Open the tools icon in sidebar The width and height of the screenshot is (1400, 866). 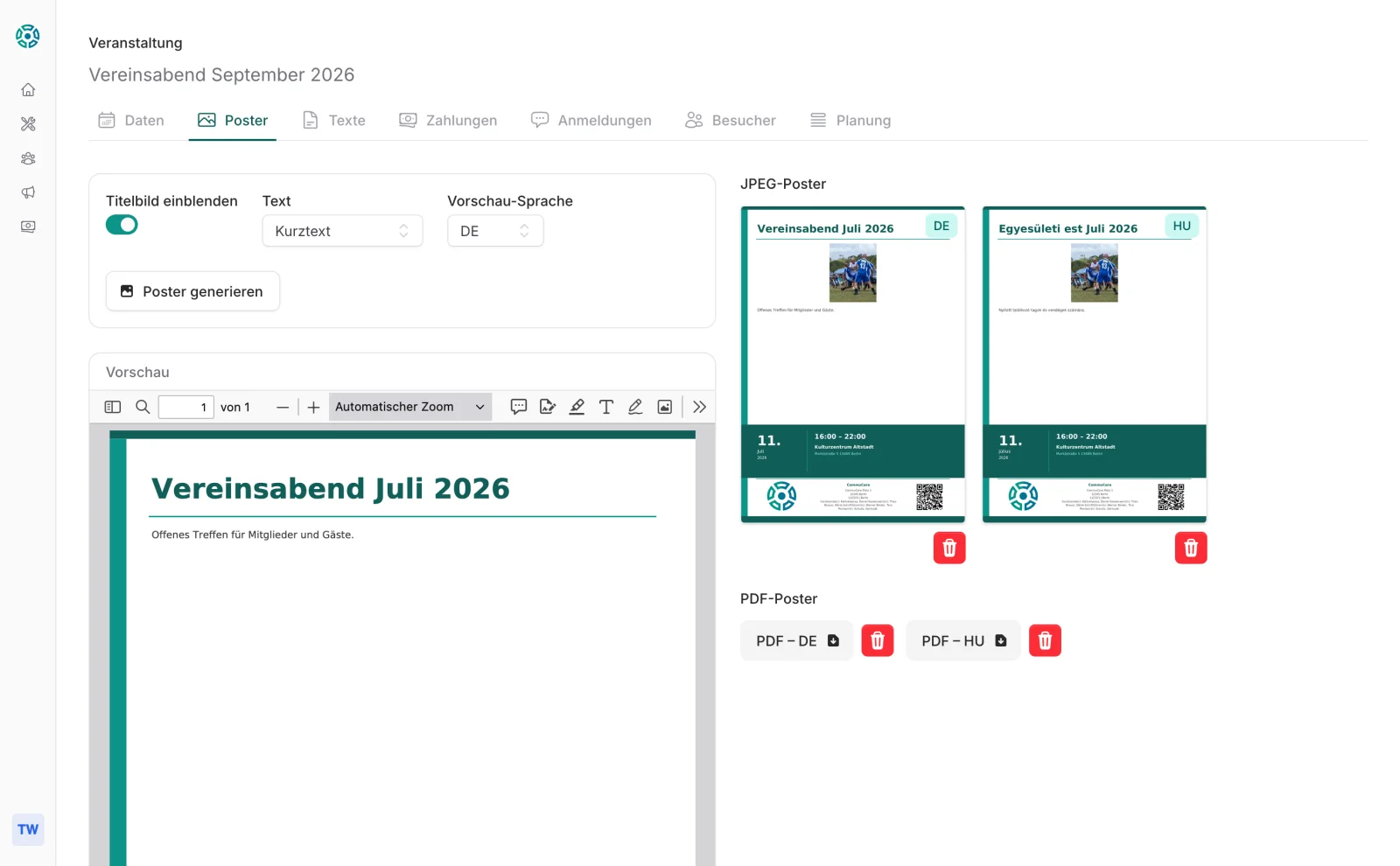[x=28, y=124]
